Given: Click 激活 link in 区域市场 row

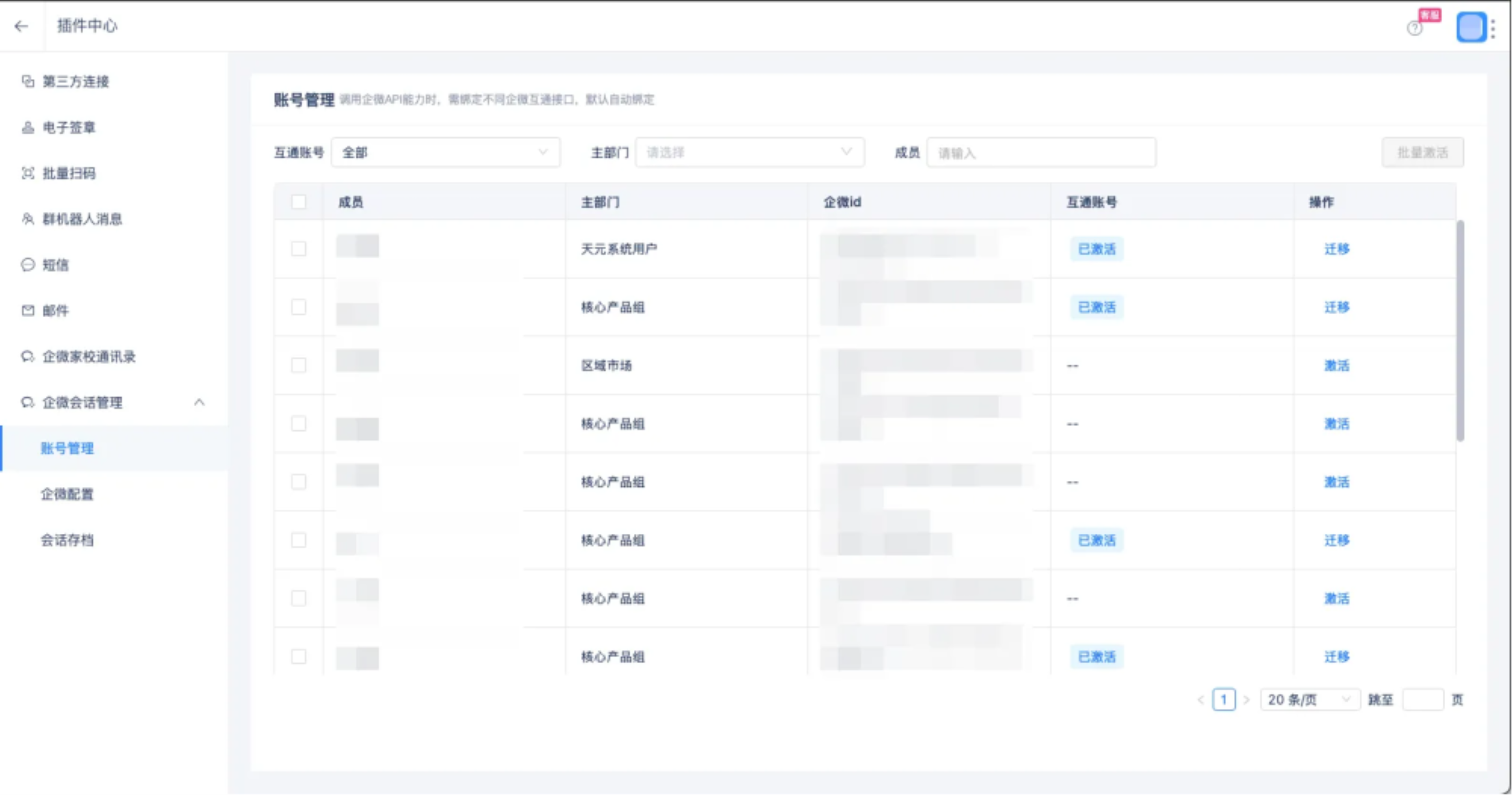Looking at the screenshot, I should coord(1337,365).
